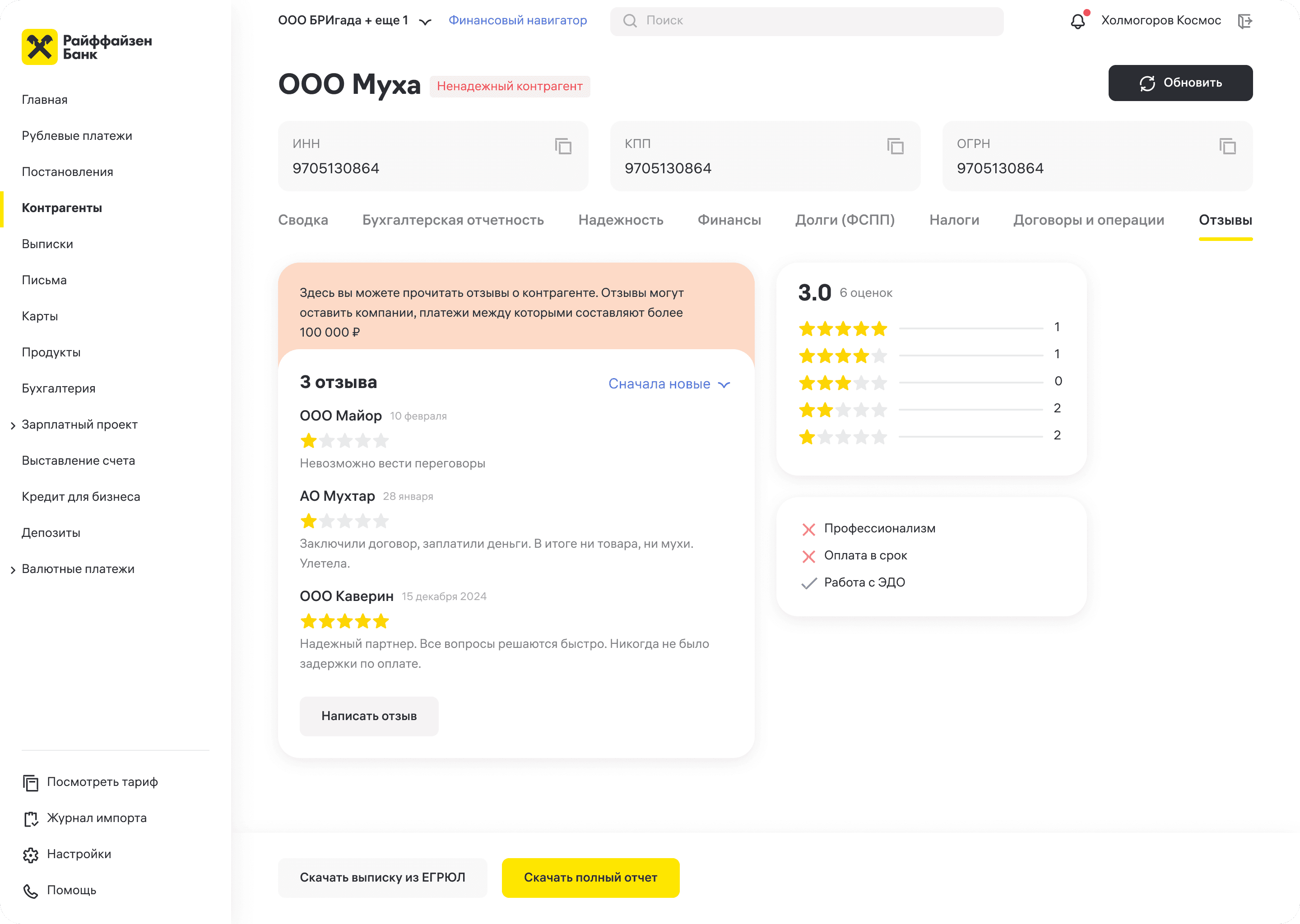Copy the КПП number
This screenshot has width=1300, height=924.
(895, 146)
